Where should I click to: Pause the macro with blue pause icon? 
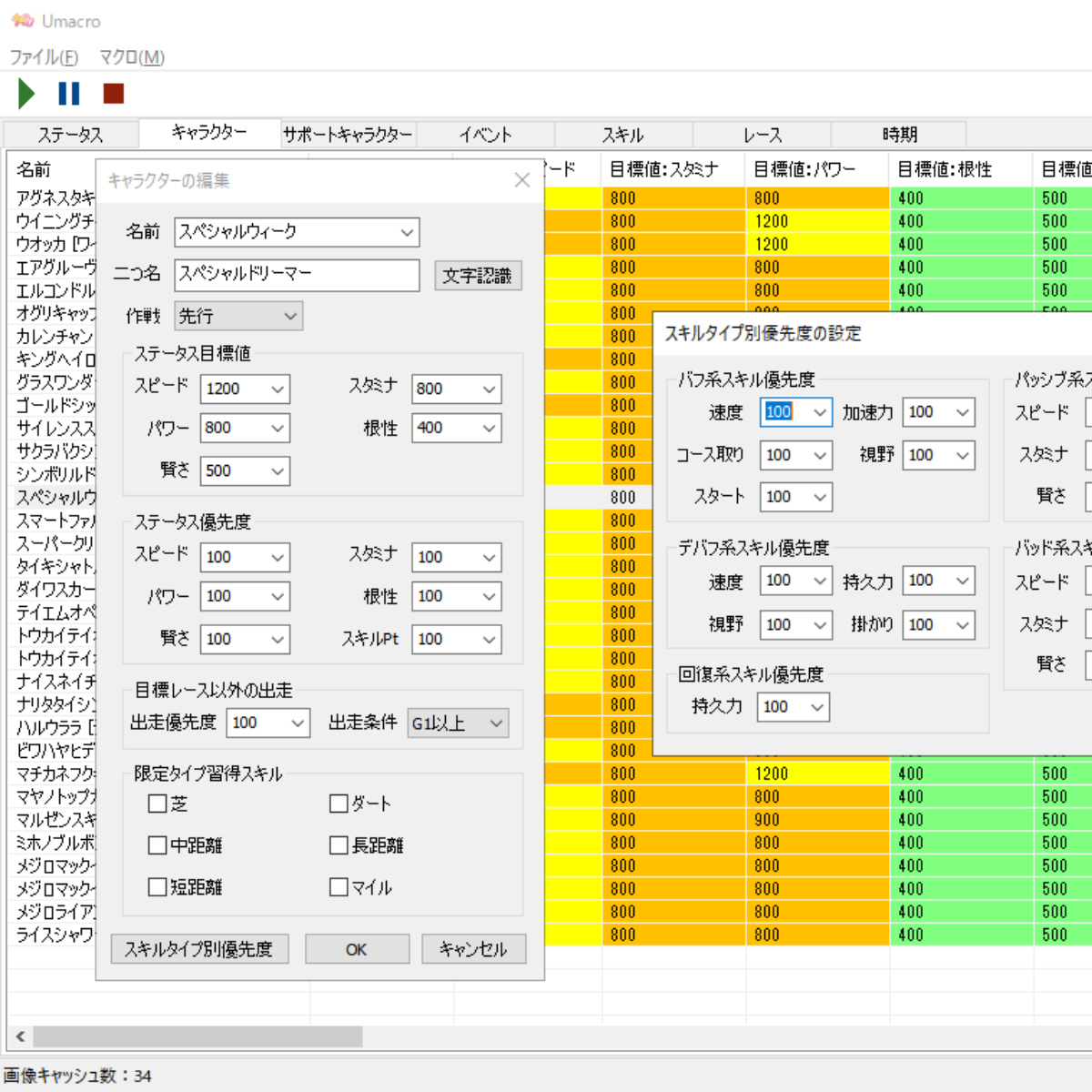pos(69,94)
